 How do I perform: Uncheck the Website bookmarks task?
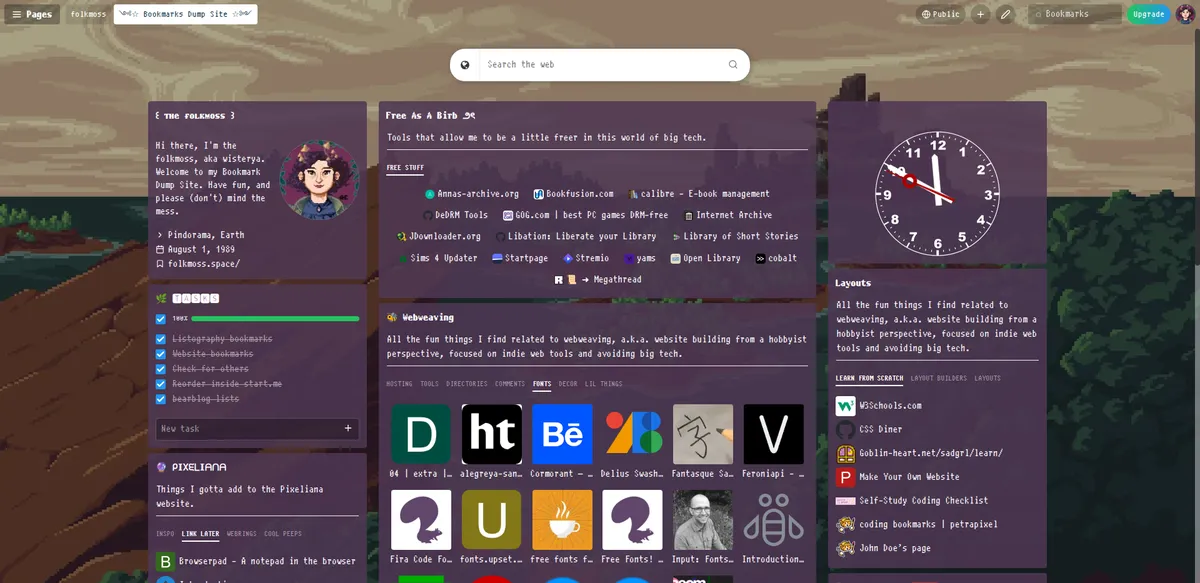pos(161,354)
